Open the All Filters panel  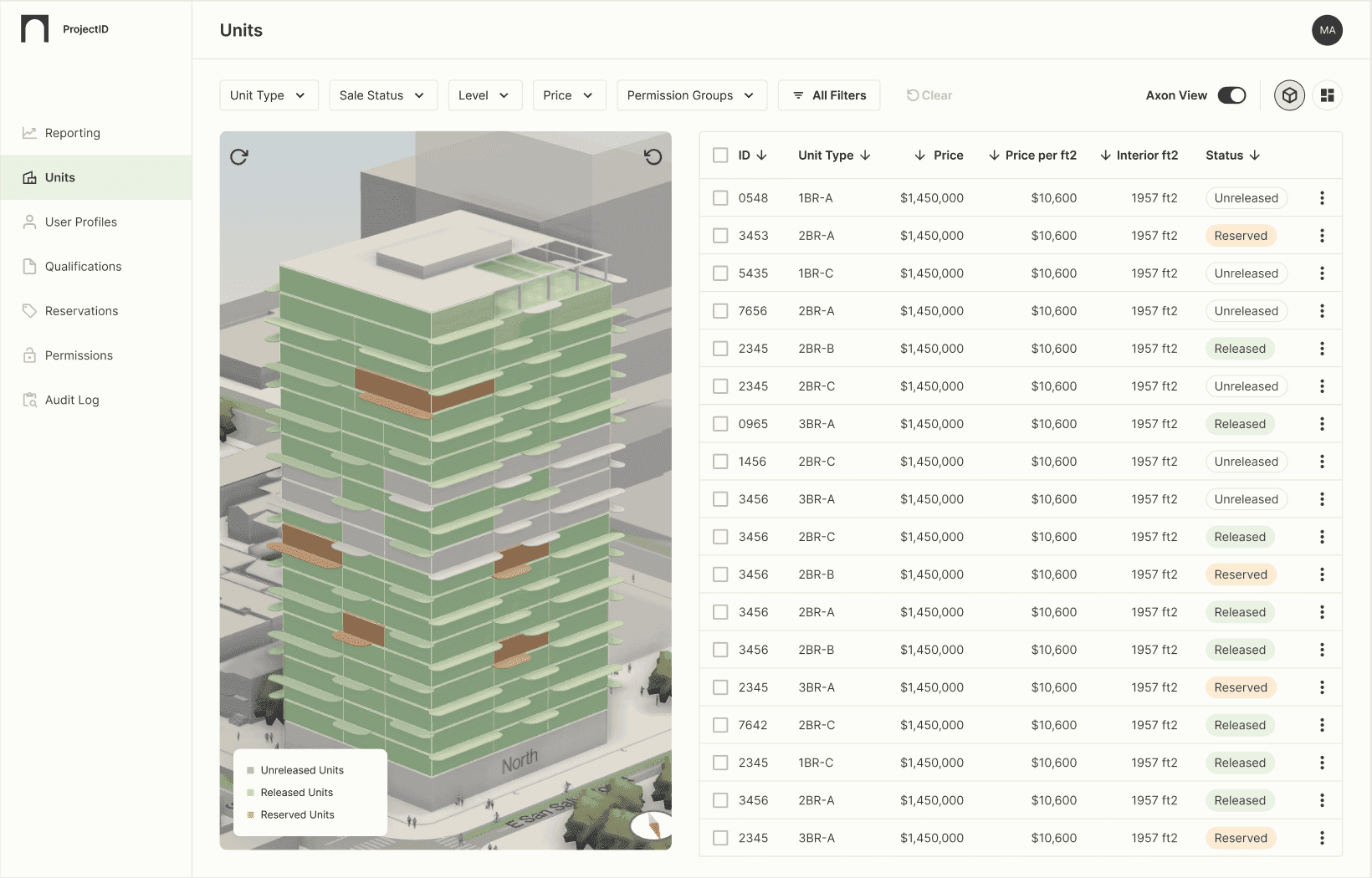click(x=828, y=94)
